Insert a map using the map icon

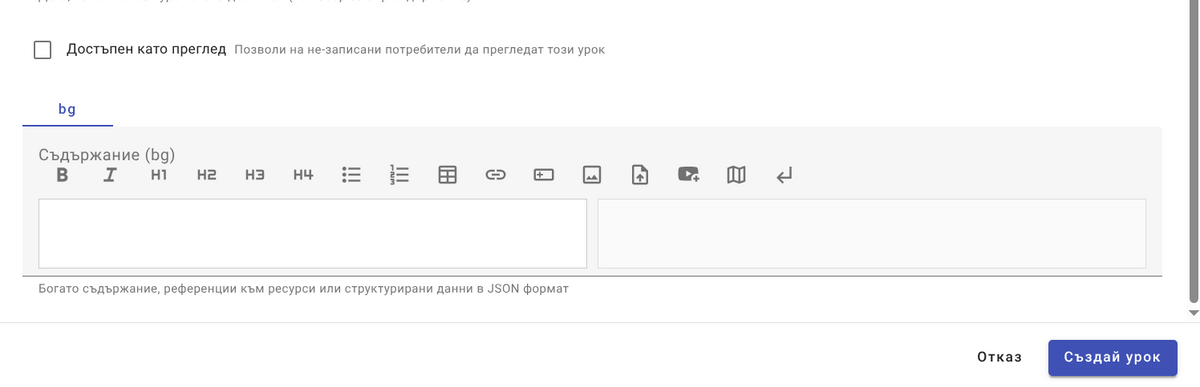click(x=737, y=175)
